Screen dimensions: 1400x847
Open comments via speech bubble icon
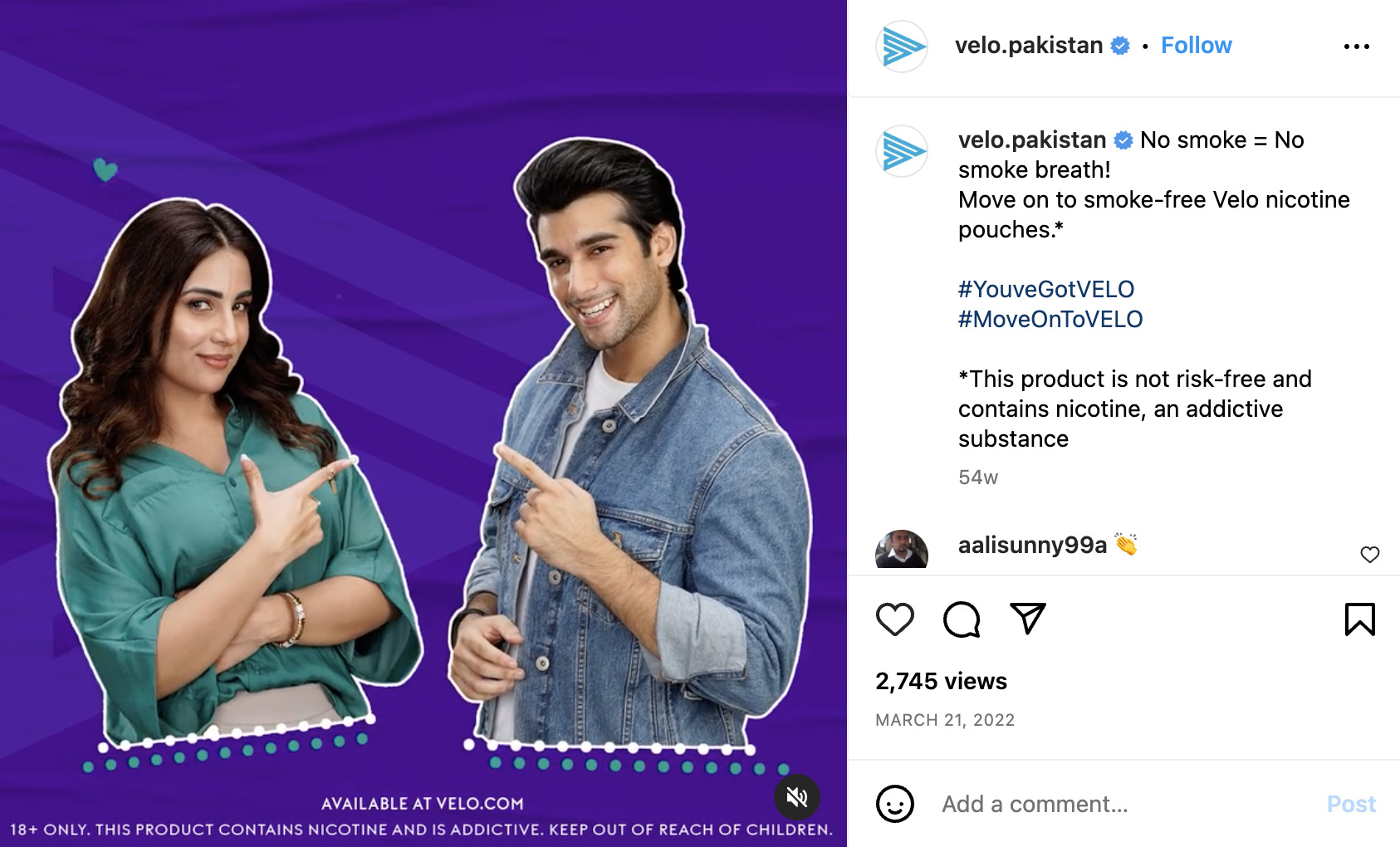[962, 619]
